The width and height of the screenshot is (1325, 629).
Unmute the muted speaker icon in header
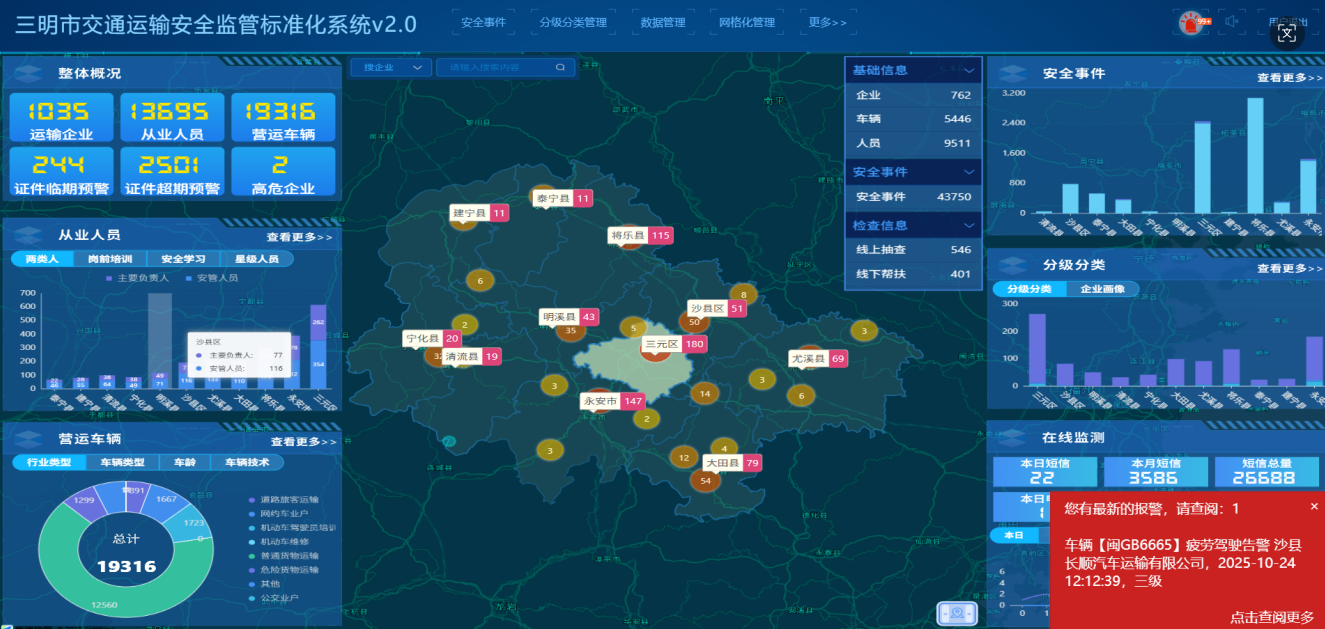[1233, 22]
